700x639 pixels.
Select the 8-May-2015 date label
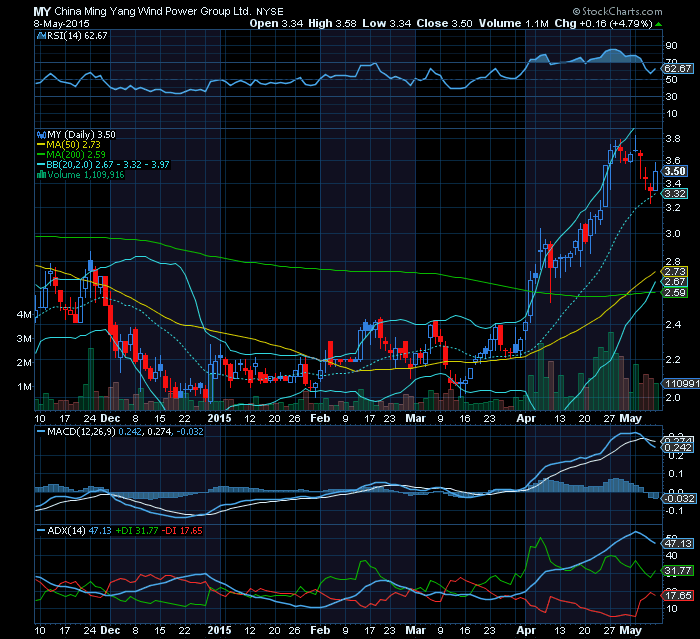61,24
